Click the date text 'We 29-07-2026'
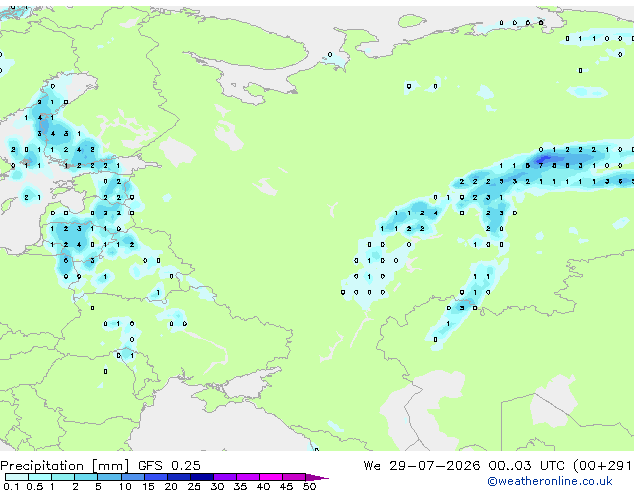Viewport: 634px width, 490px height. click(422, 466)
